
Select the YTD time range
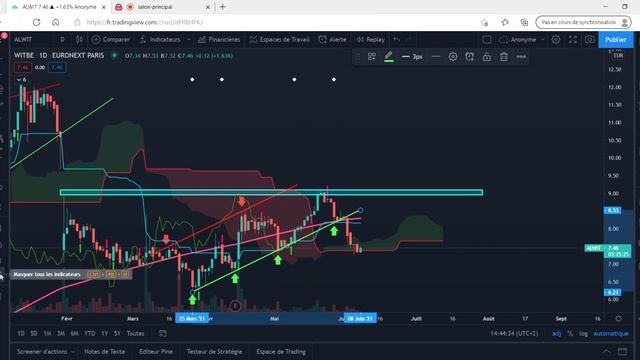pos(89,333)
